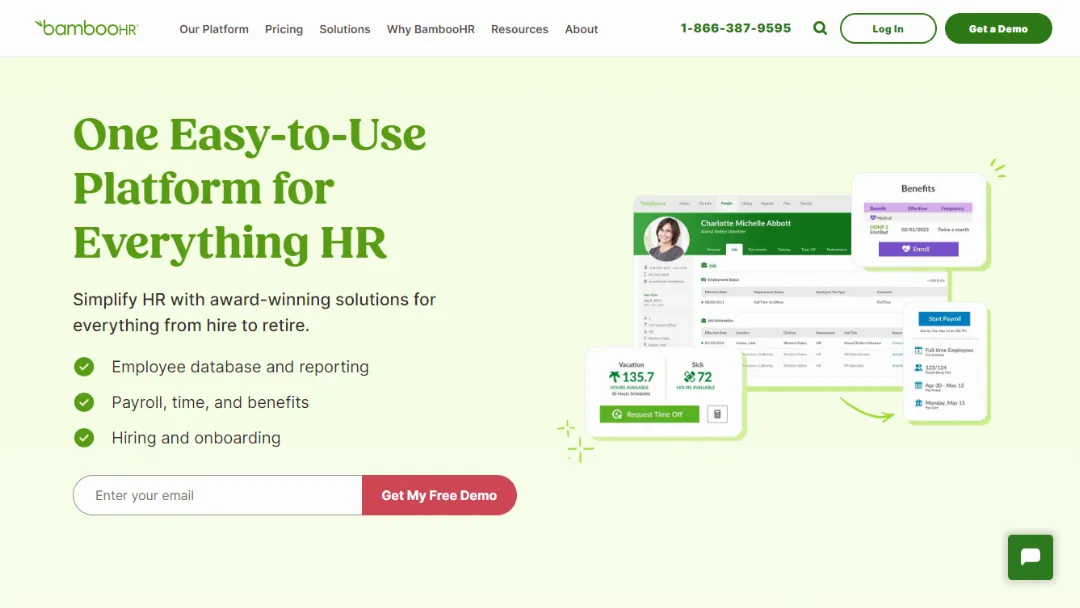
Task: Click the checkmark icon beside Hiring and onboarding
Action: 84,437
